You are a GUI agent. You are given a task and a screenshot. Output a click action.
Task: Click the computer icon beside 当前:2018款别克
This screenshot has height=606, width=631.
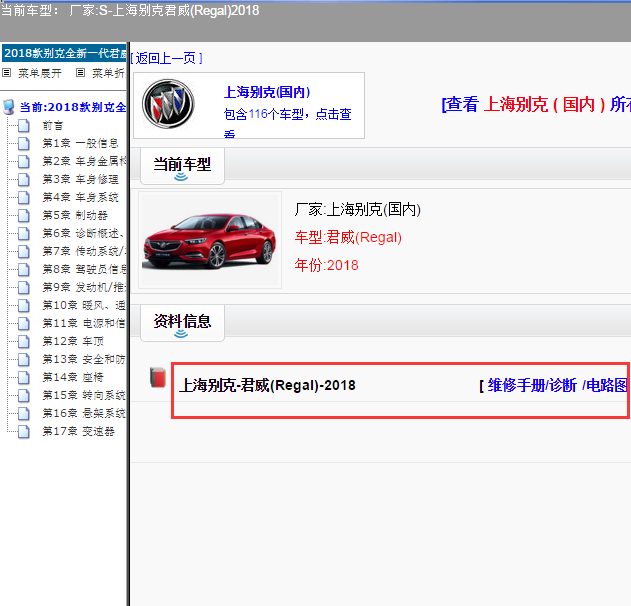(x=8, y=107)
